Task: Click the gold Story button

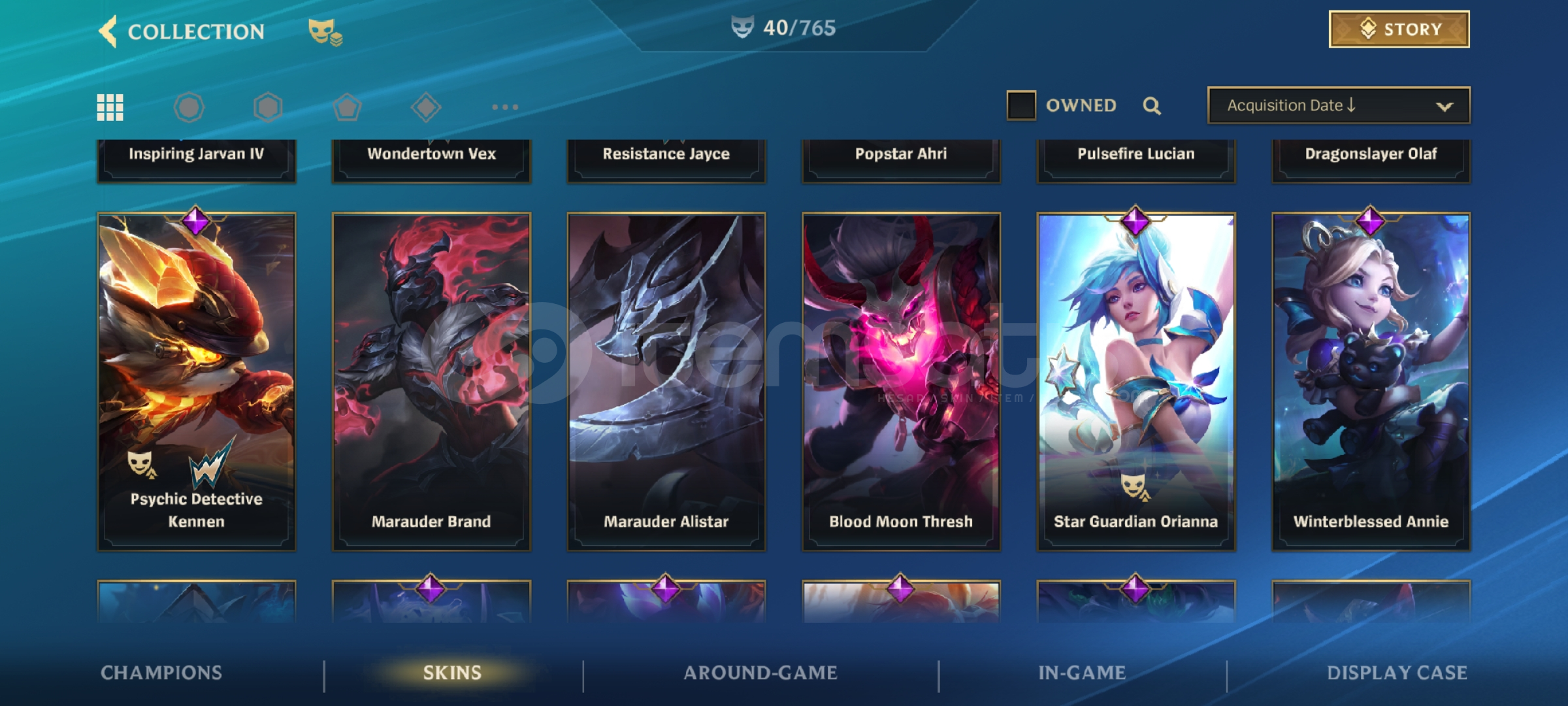Action: (1399, 29)
